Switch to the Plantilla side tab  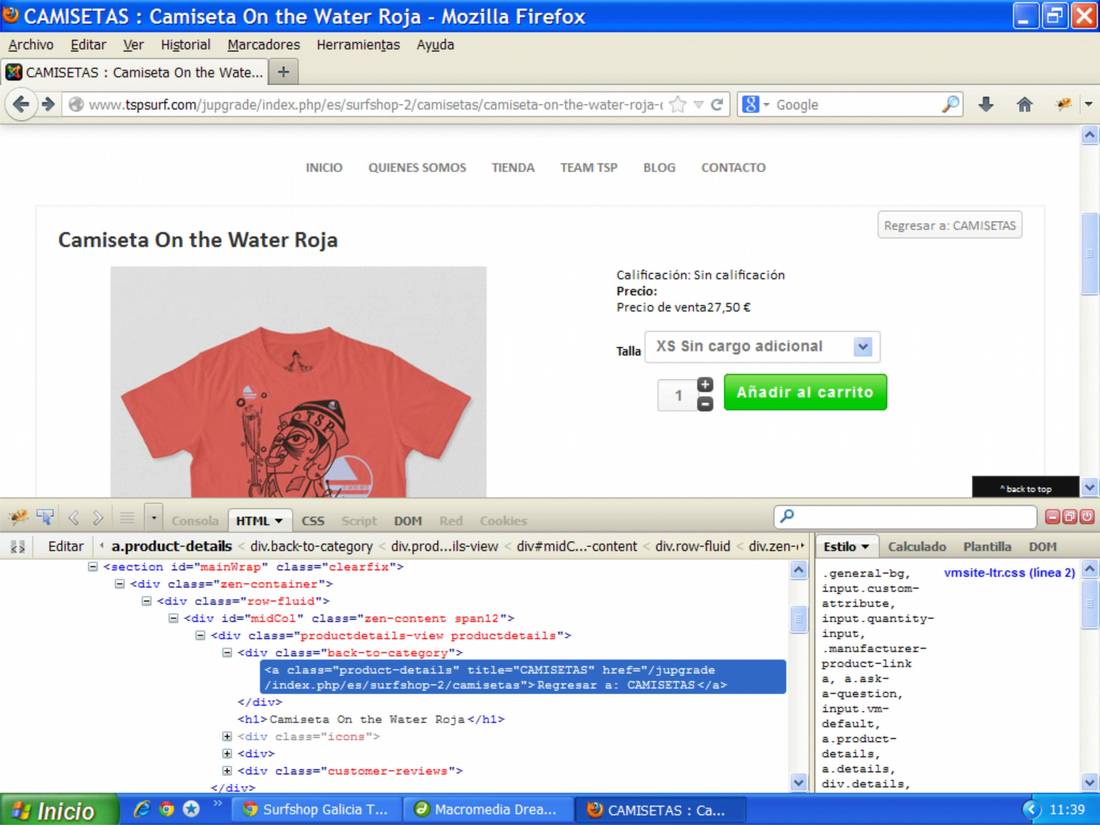point(987,546)
